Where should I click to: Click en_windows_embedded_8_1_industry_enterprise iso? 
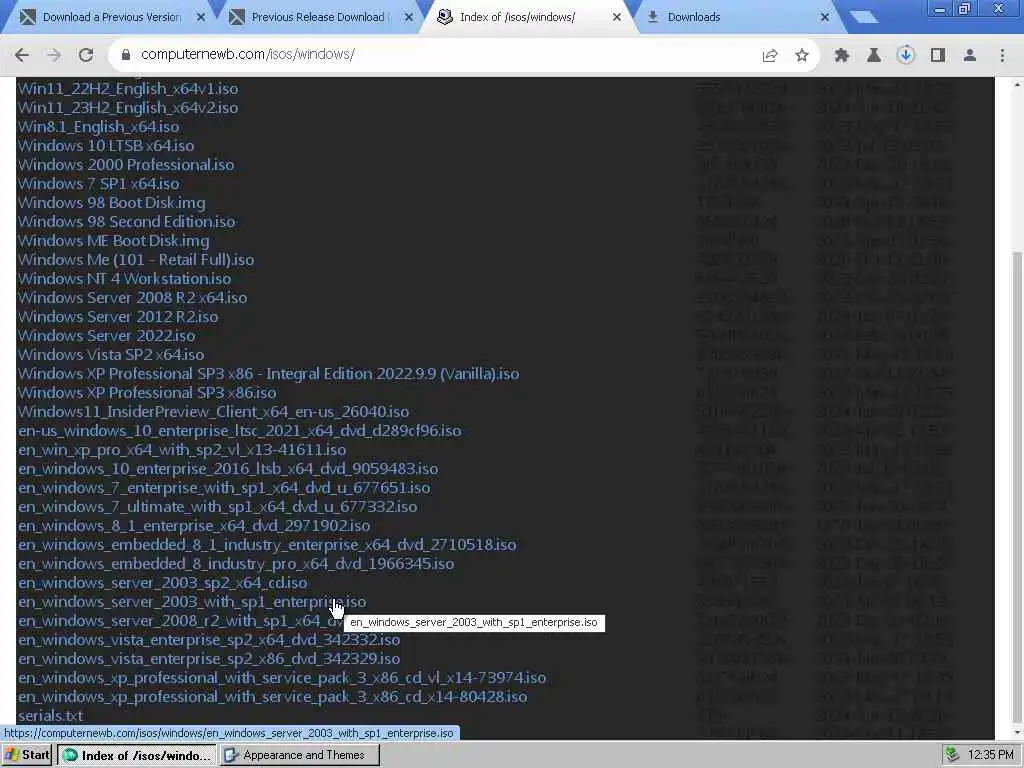(x=267, y=545)
